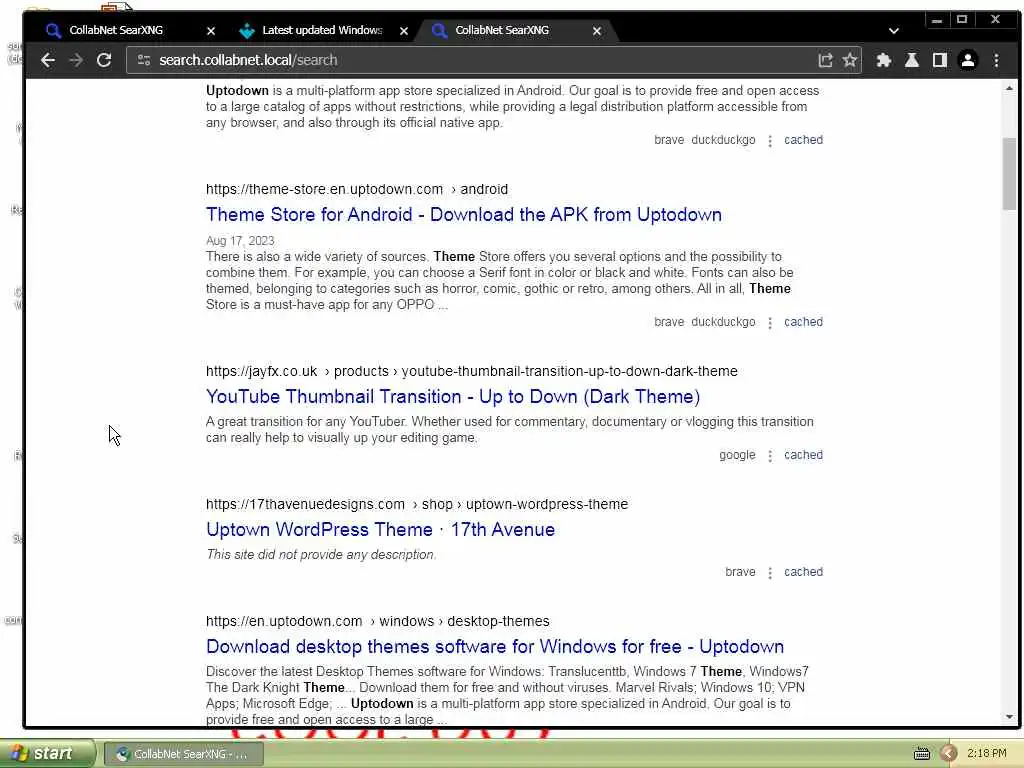Expand the tab search chevron
1024x768 pixels.
pos(893,31)
